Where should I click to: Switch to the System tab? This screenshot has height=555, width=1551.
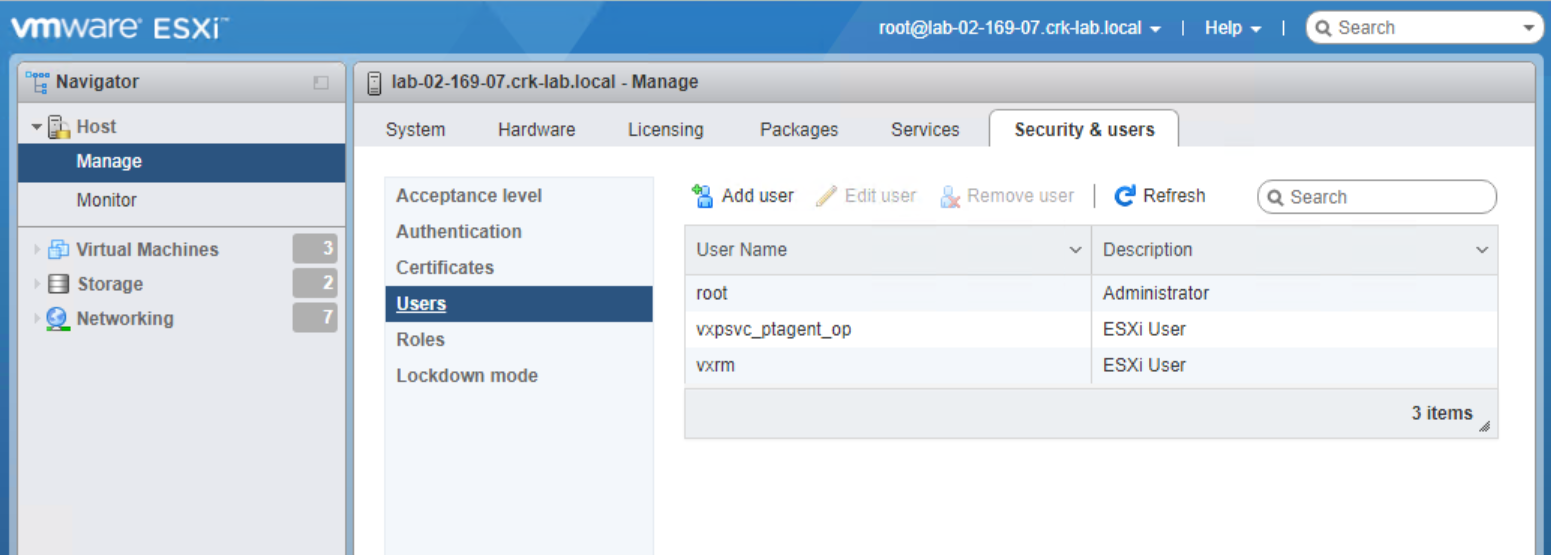click(x=415, y=130)
